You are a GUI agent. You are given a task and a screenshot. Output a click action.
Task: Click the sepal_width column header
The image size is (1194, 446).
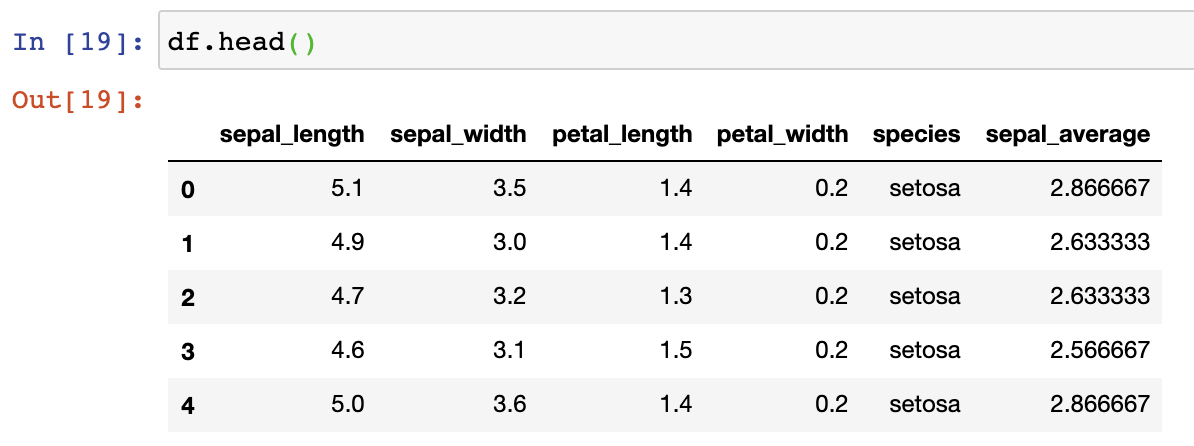pos(458,134)
